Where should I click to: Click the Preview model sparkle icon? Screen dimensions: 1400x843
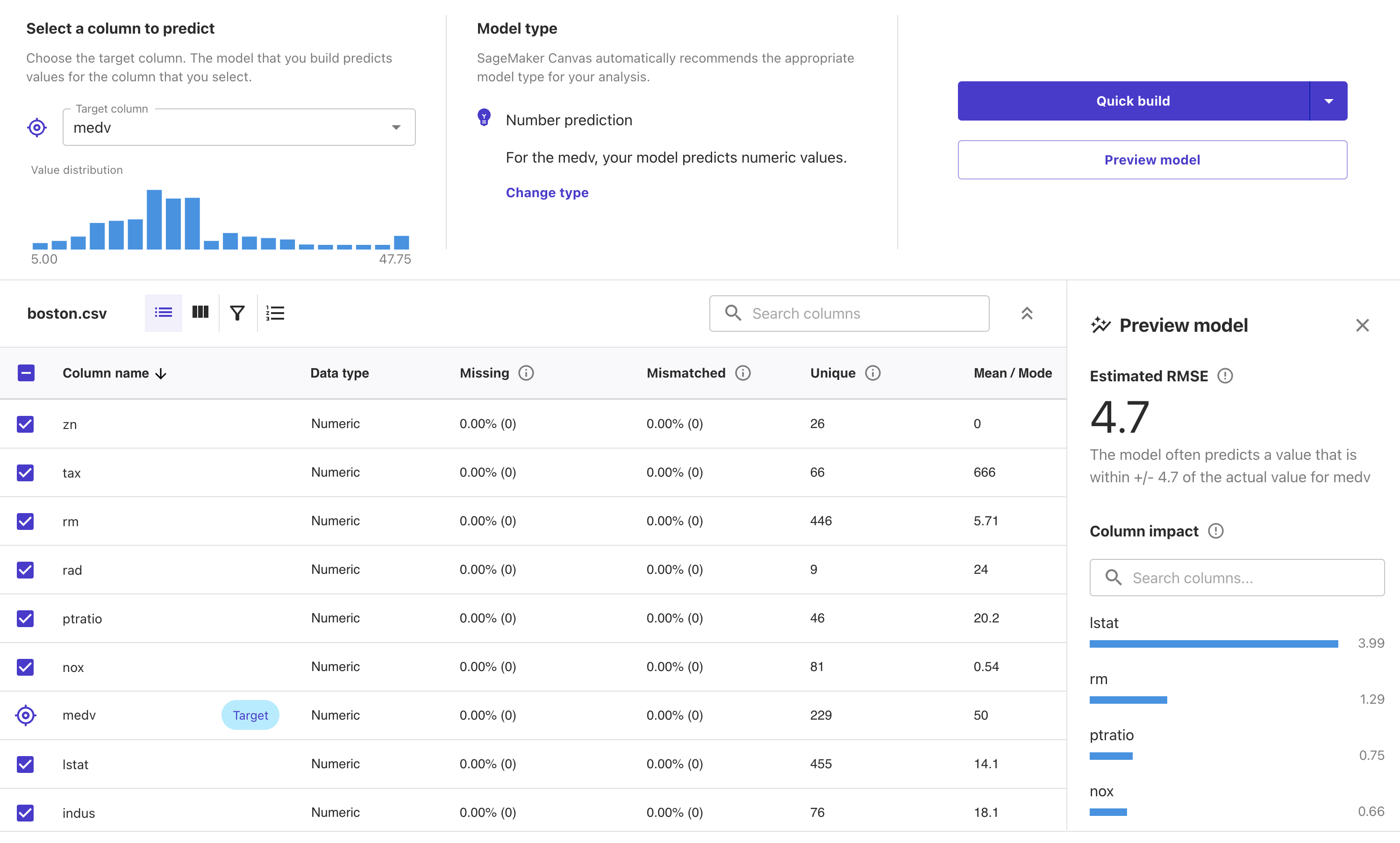pos(1100,325)
